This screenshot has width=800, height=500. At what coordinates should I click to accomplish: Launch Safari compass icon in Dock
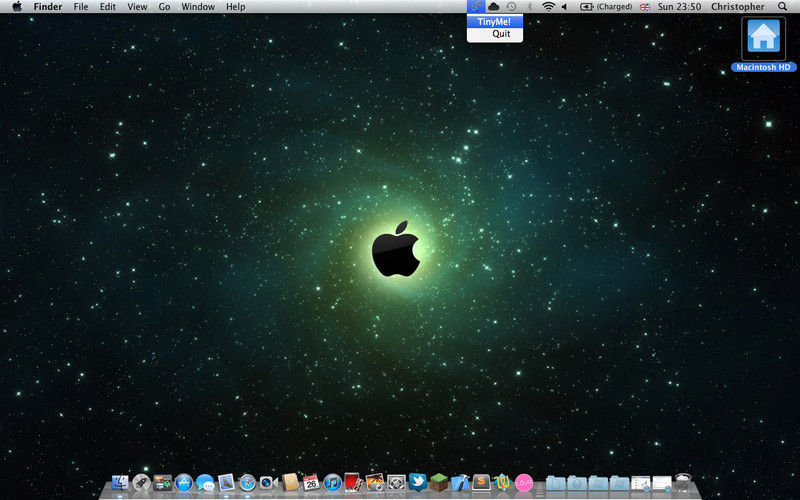pyautogui.click(x=247, y=482)
